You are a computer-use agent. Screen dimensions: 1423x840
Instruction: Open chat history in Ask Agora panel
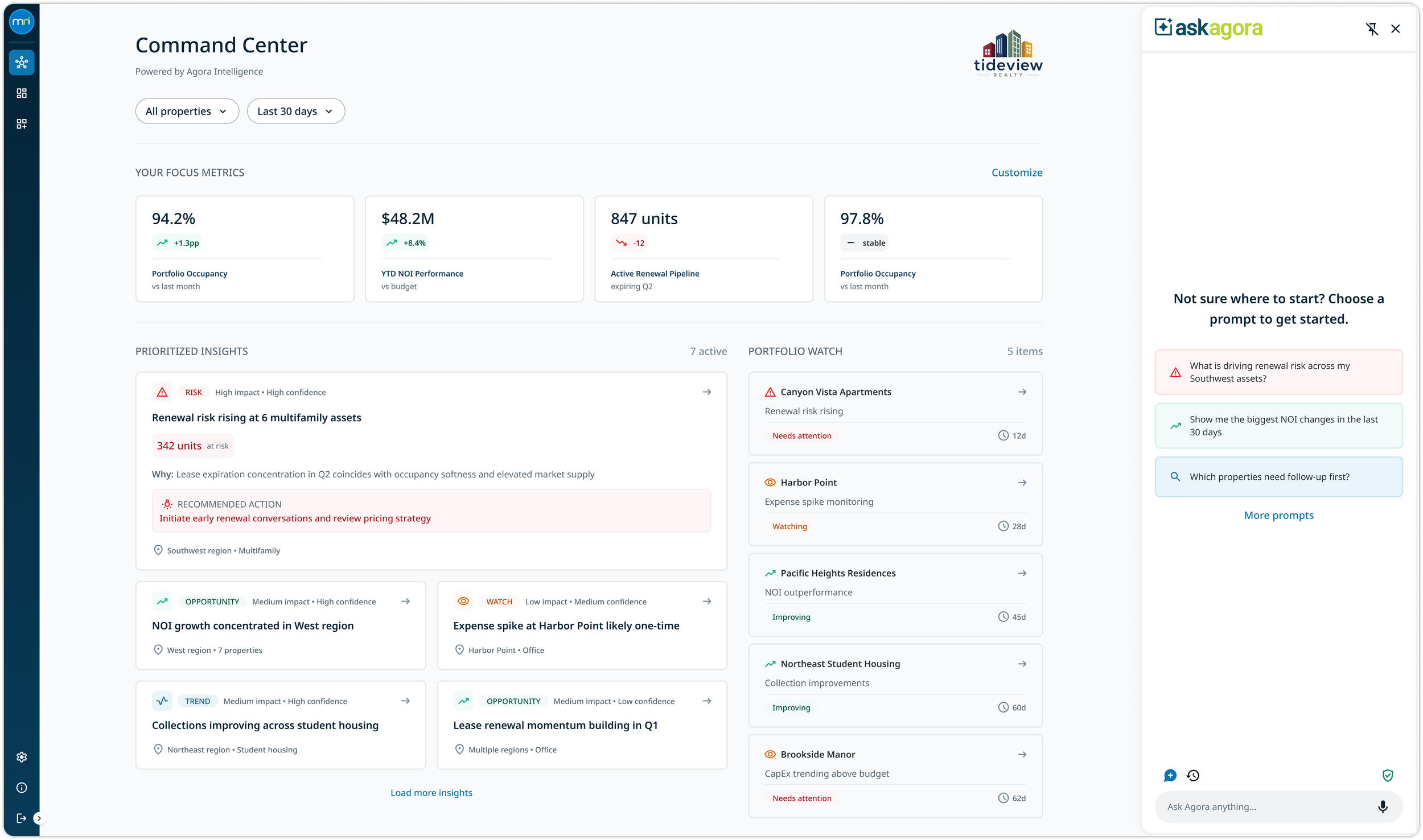coord(1193,775)
